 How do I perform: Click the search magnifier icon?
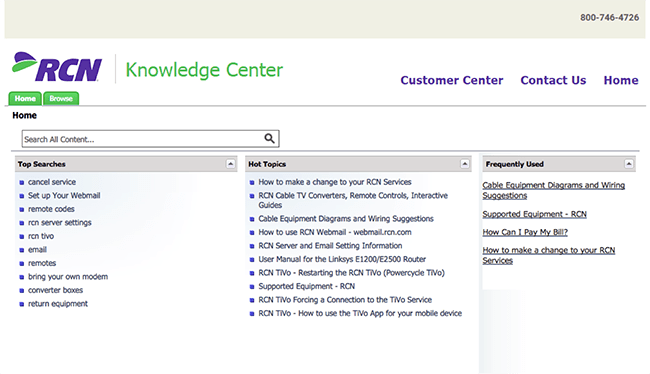[269, 138]
